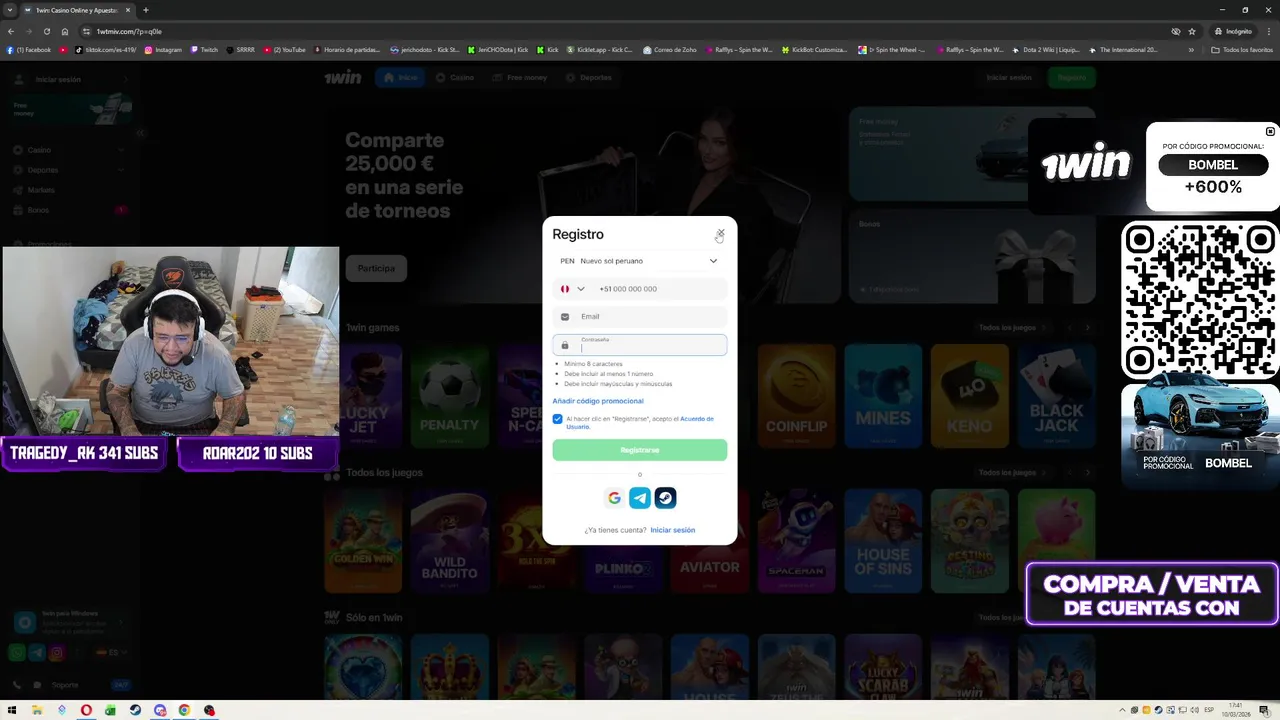Click the 1win logo in the page header

(343, 77)
